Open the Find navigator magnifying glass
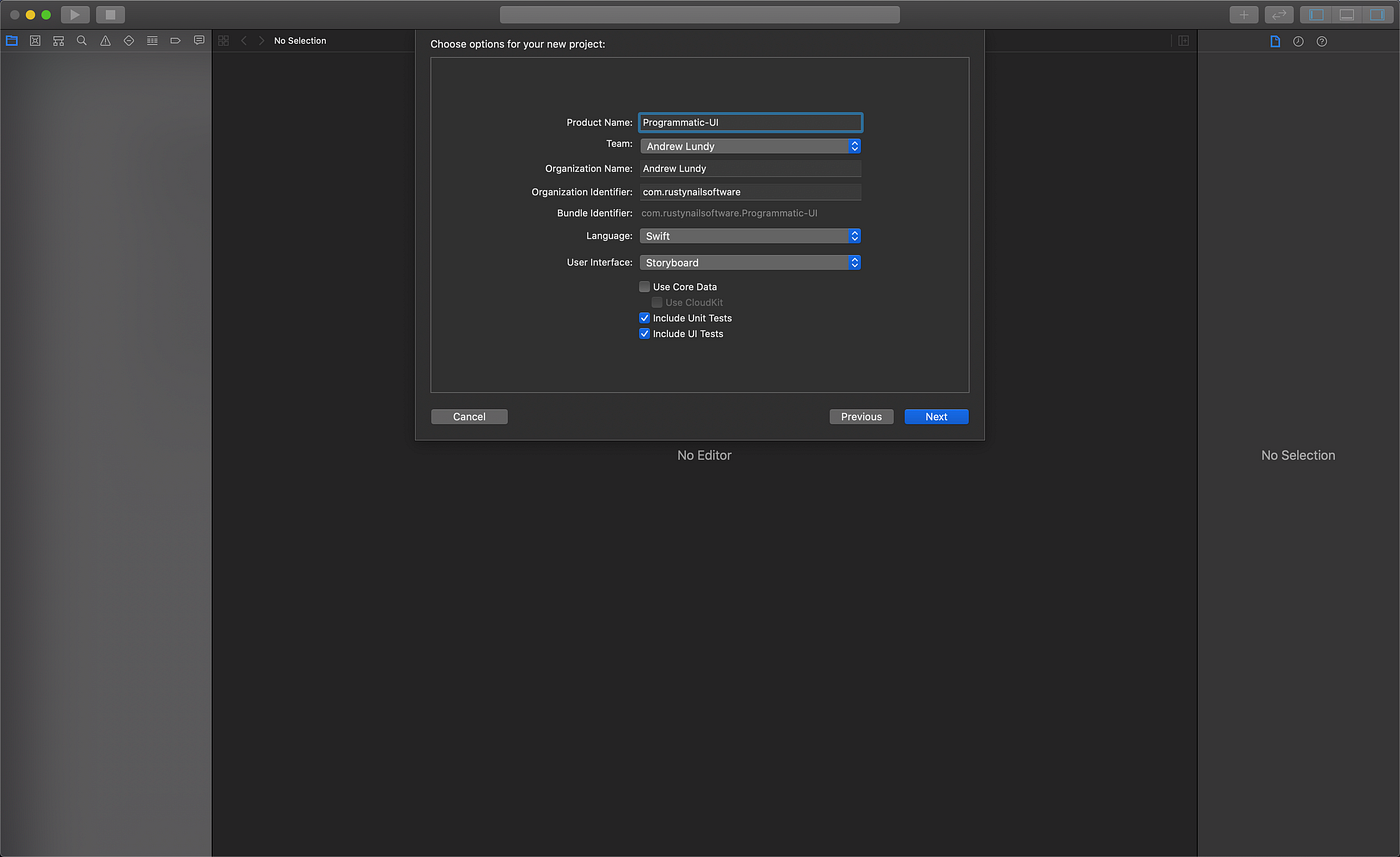This screenshot has width=1400, height=857. point(81,40)
